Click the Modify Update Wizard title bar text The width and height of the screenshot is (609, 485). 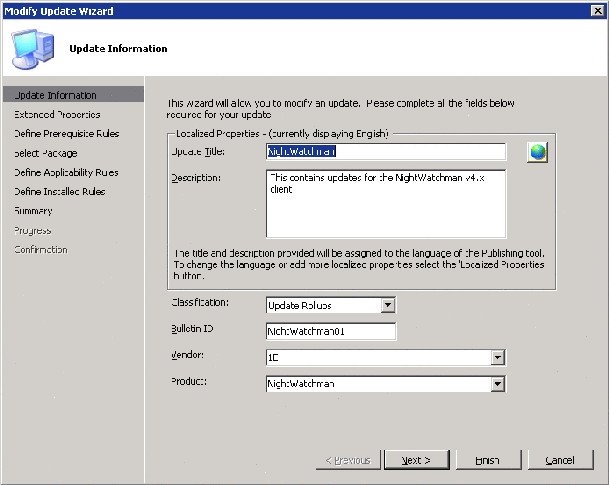59,11
